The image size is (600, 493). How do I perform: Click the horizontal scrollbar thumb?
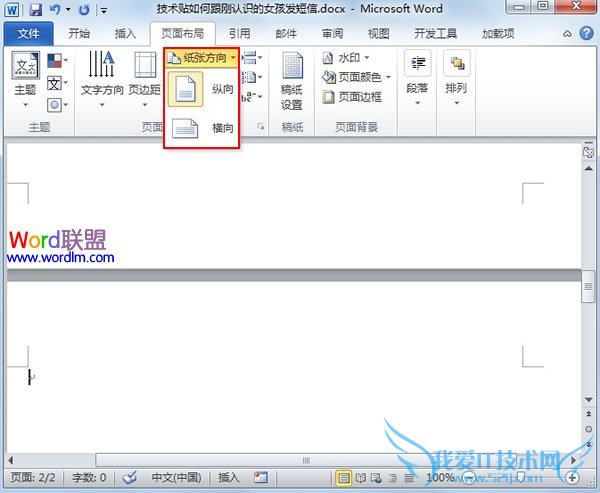click(306, 460)
